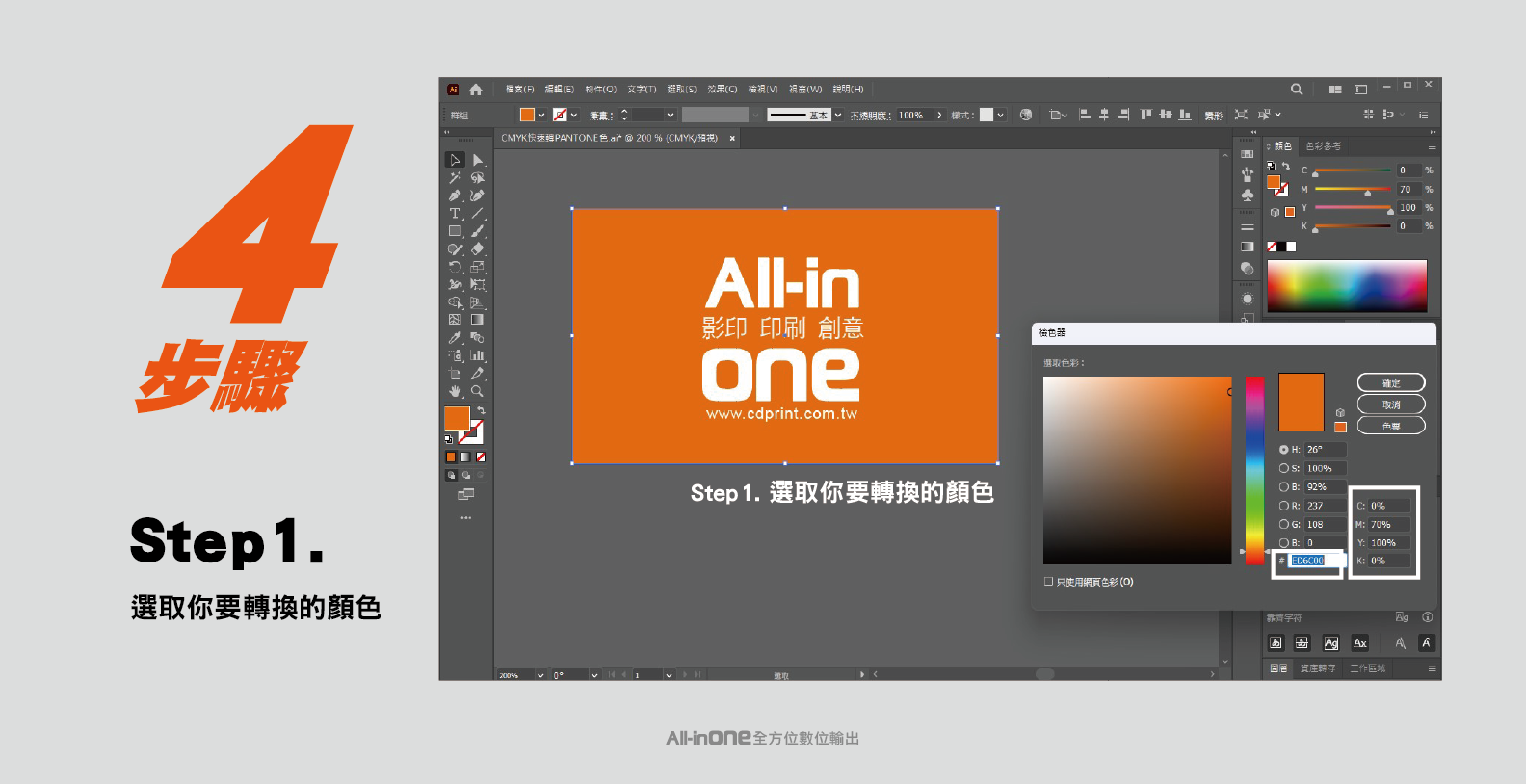
Task: Select H hue radio button
Action: pyautogui.click(x=1284, y=450)
